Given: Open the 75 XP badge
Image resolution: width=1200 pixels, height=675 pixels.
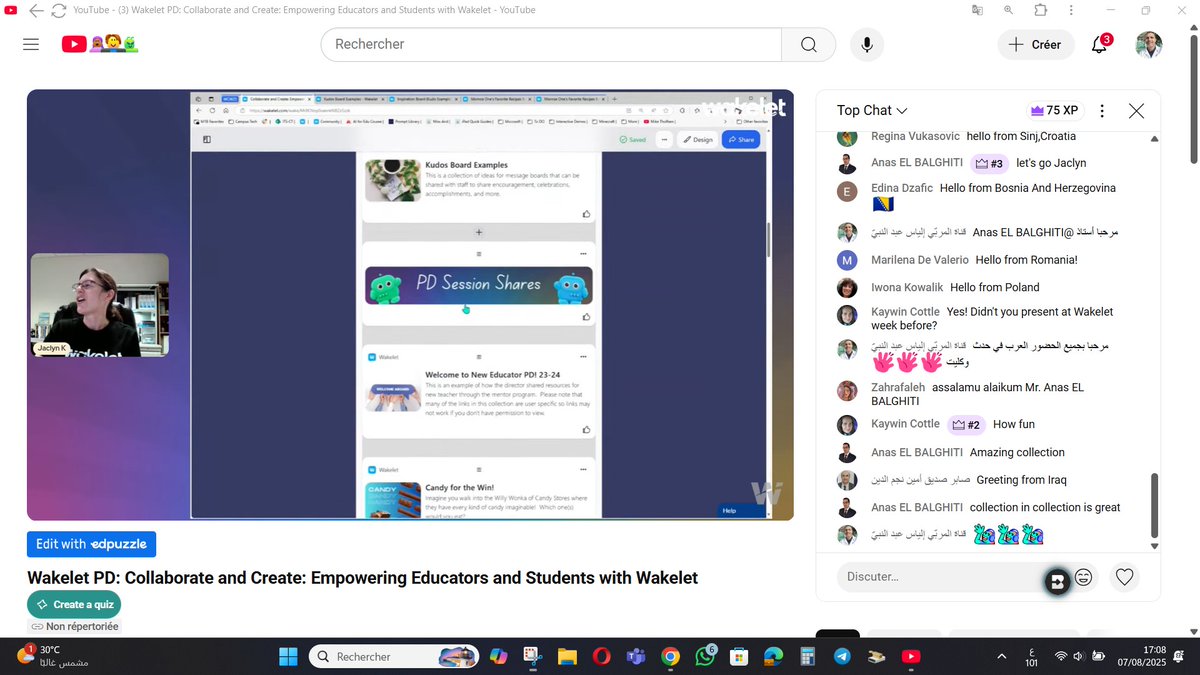Looking at the screenshot, I should (x=1053, y=111).
